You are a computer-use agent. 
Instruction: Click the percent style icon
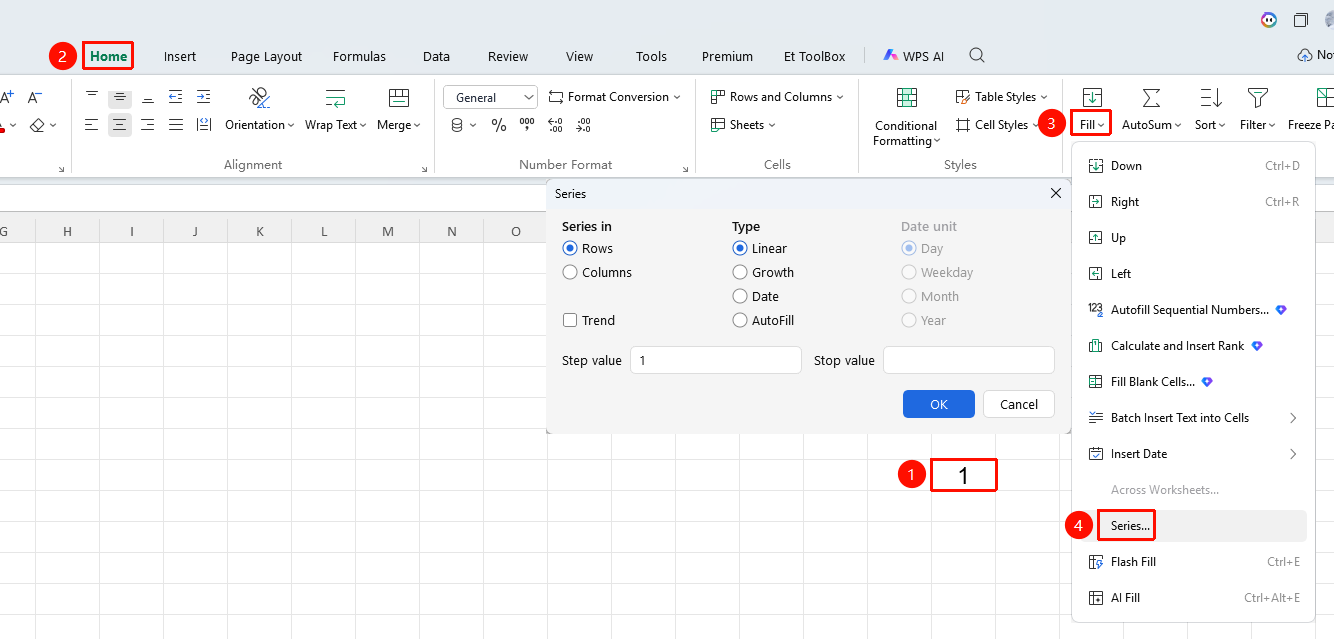tap(499, 125)
